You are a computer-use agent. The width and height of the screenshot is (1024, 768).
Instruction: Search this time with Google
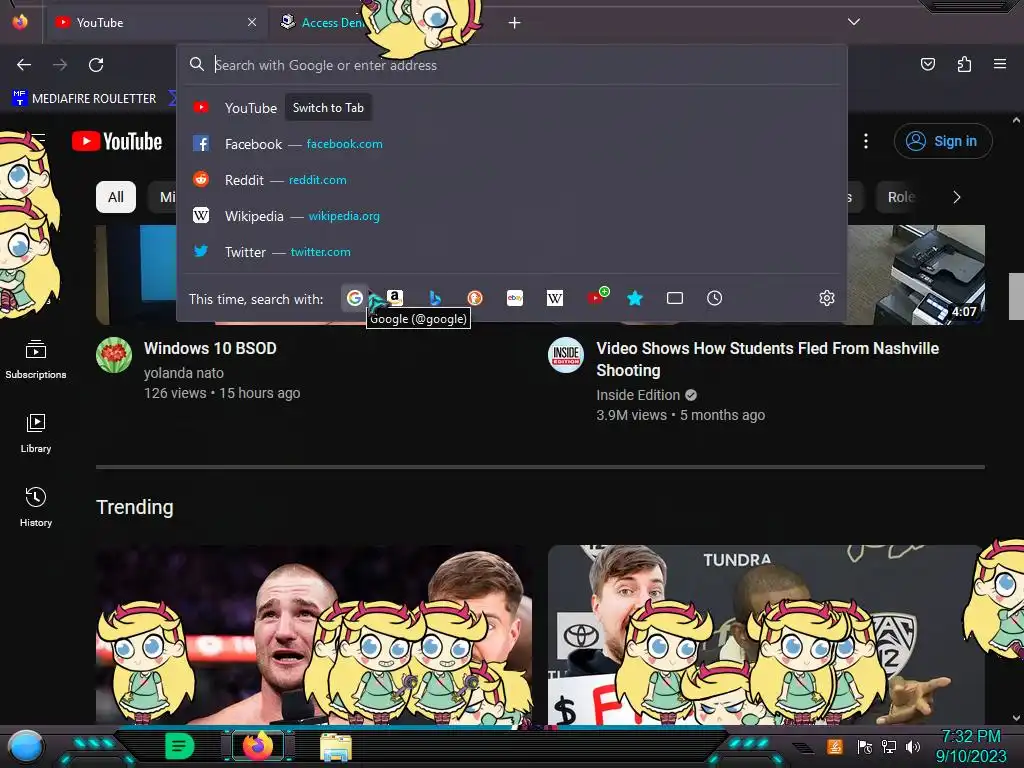coord(355,298)
